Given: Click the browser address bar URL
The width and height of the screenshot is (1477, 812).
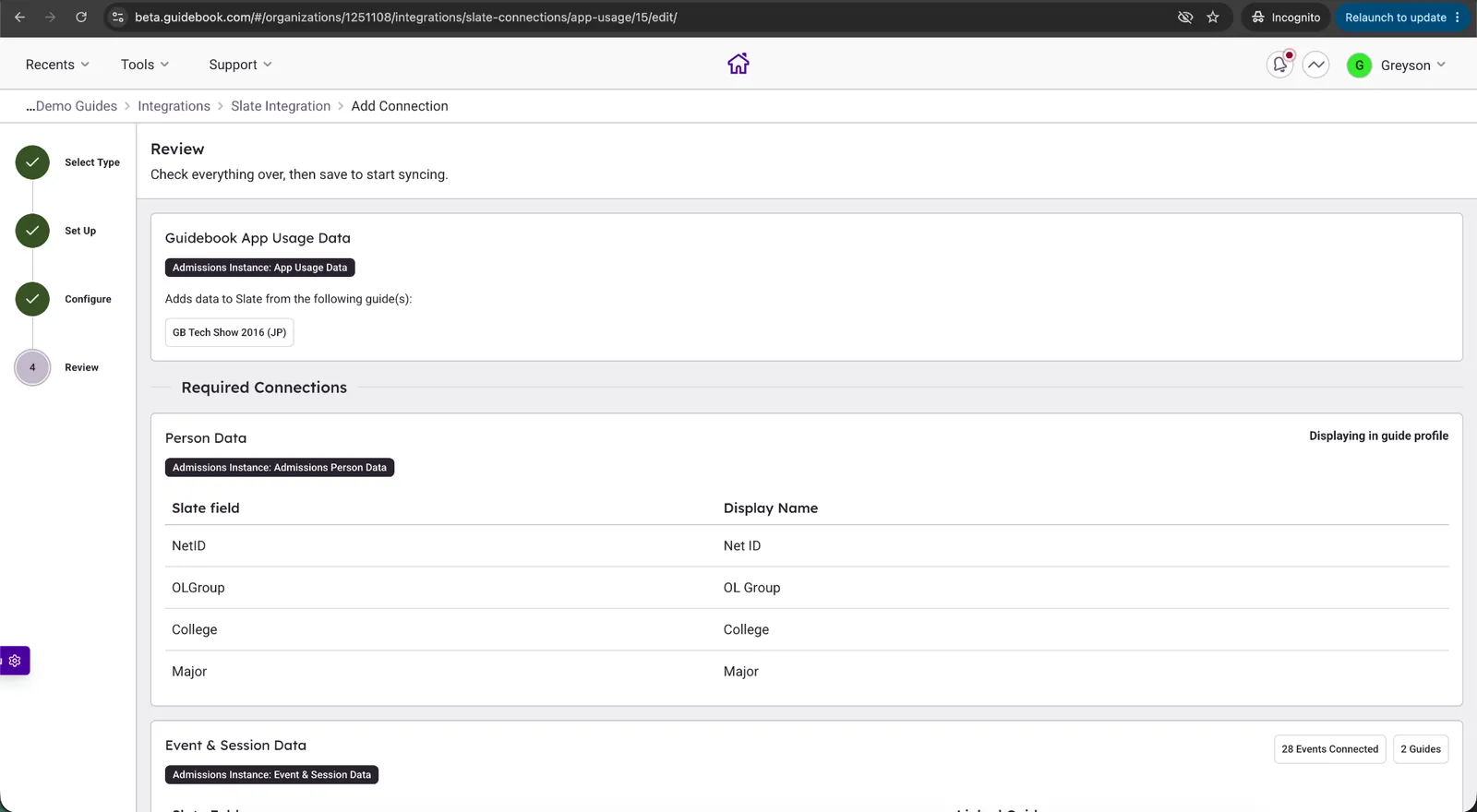Looking at the screenshot, I should click(x=406, y=17).
